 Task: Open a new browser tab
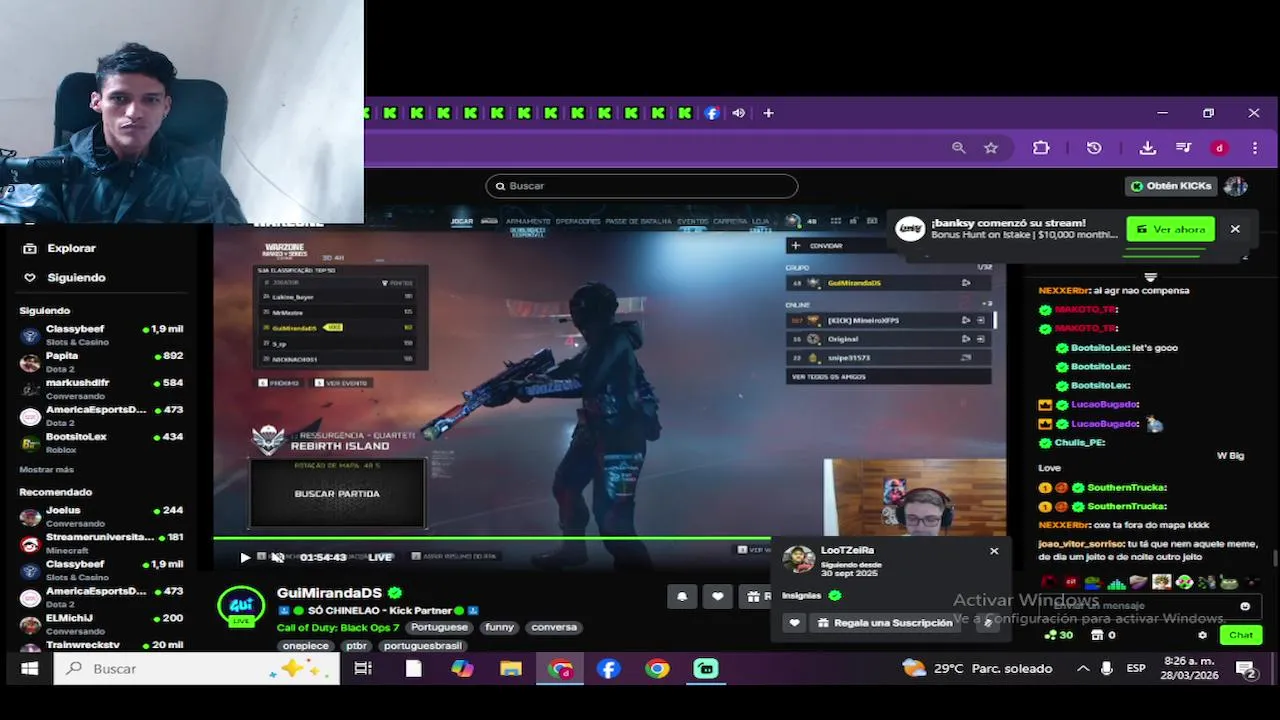pos(768,113)
